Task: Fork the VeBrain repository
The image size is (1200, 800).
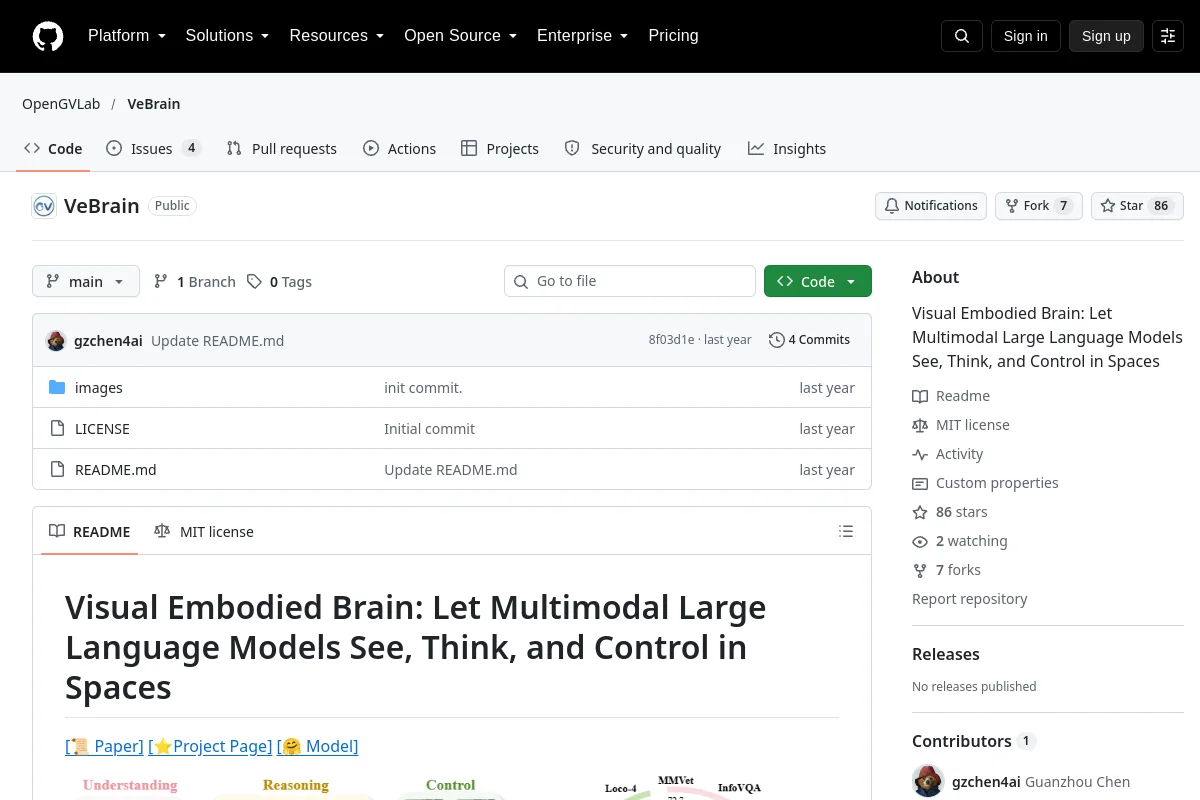Action: 1039,206
